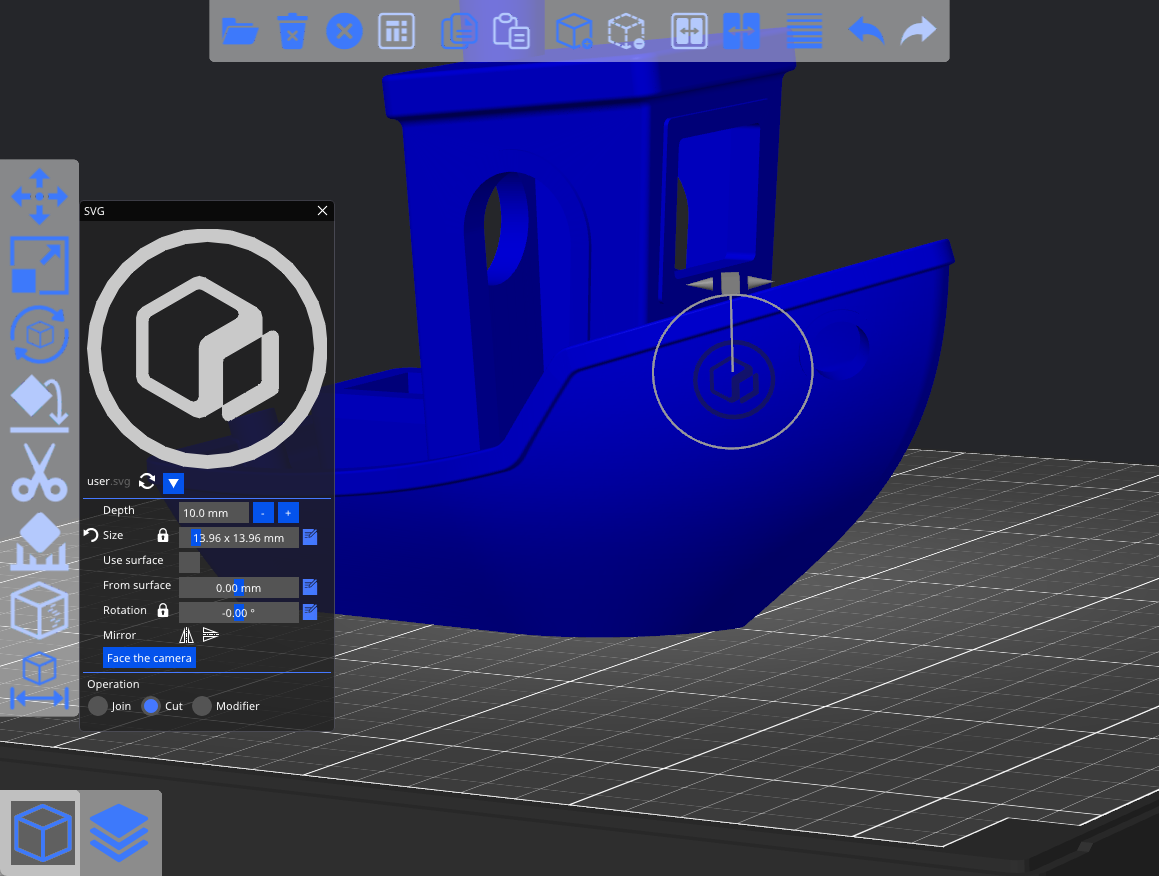
Task: Click the Face the camera button
Action: 149,658
